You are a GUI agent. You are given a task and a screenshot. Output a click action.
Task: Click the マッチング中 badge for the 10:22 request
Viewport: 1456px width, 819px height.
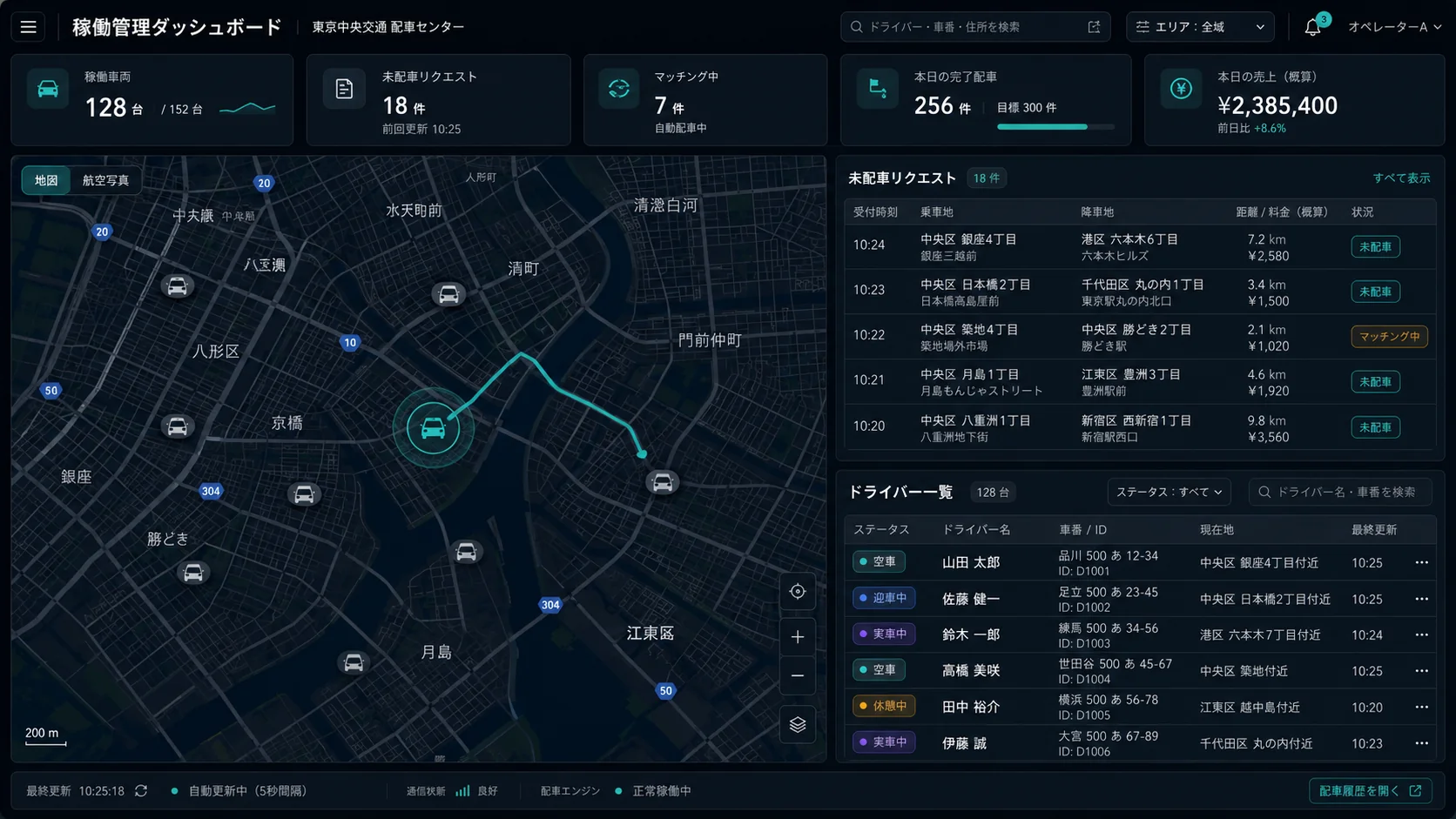(x=1389, y=337)
